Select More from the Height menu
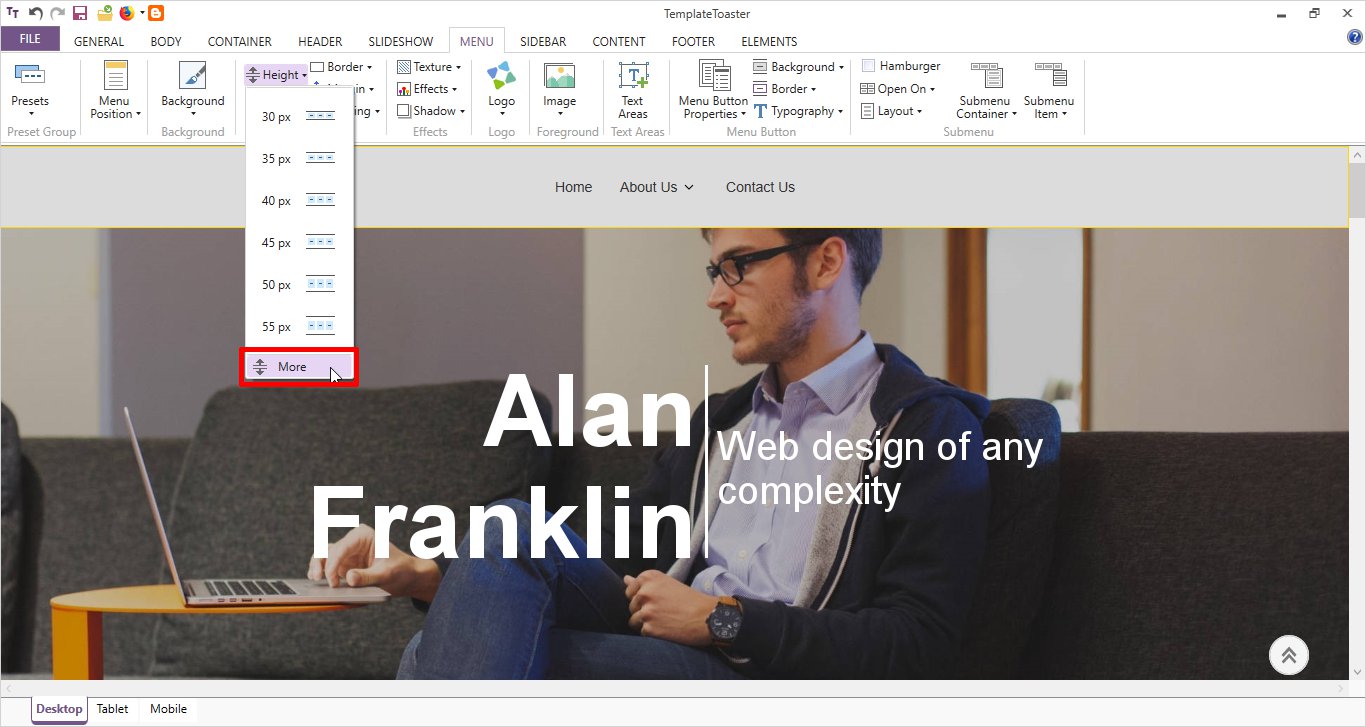 coord(292,367)
